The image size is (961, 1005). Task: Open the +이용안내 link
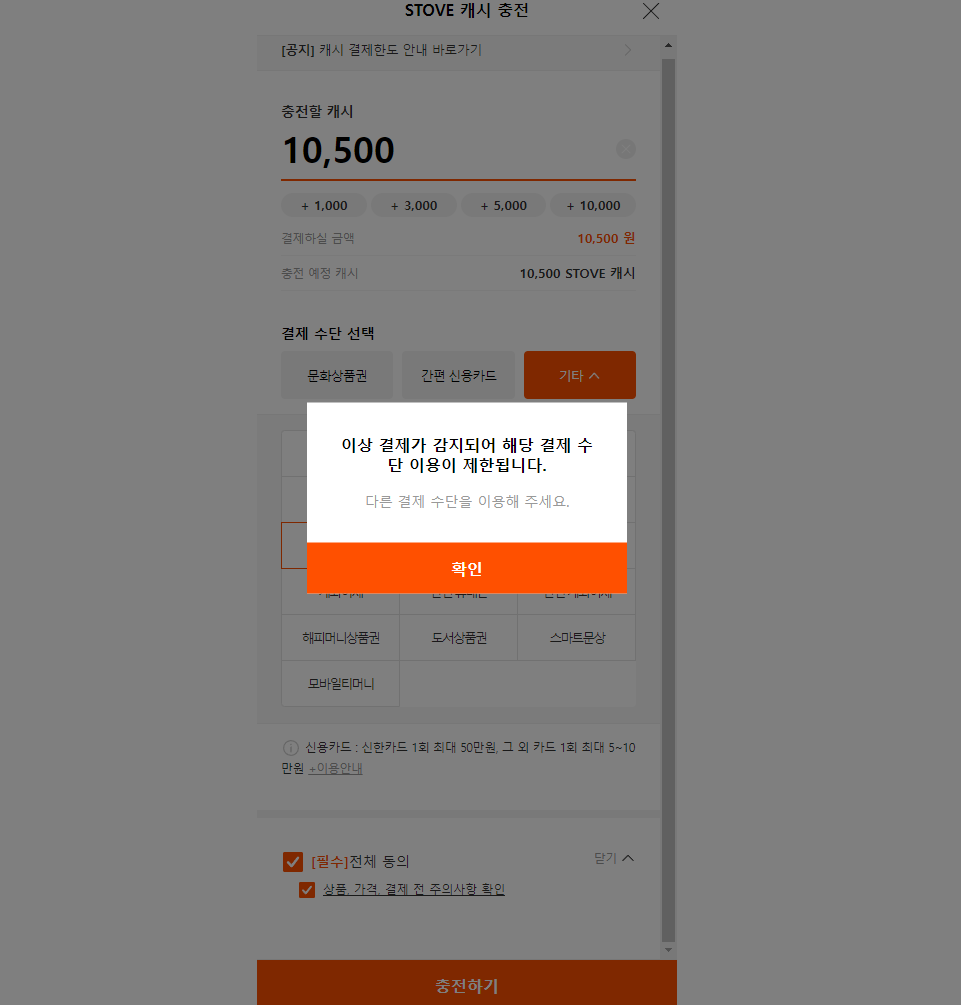click(335, 768)
